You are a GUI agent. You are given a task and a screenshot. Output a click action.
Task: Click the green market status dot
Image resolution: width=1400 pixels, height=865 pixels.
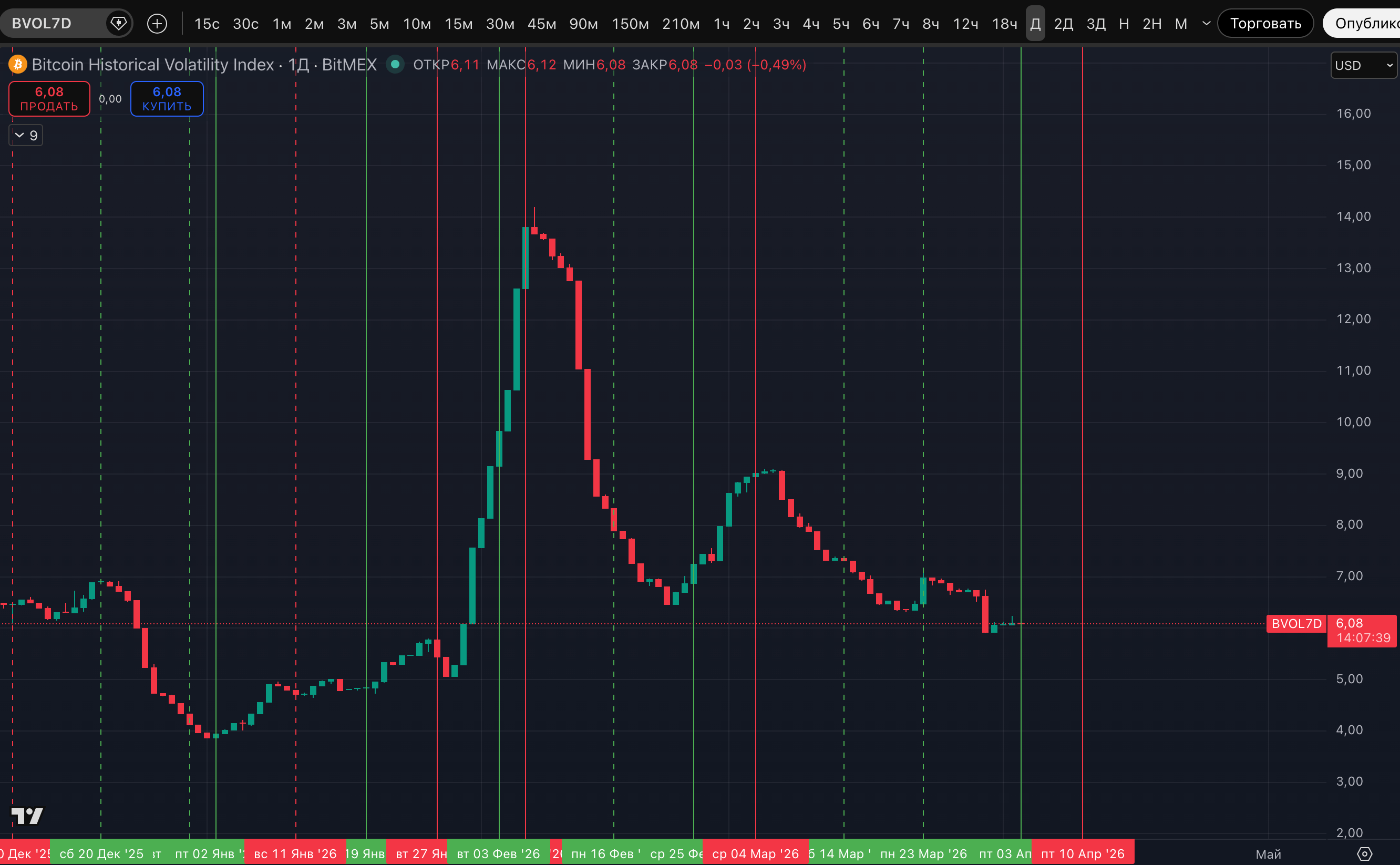[395, 64]
